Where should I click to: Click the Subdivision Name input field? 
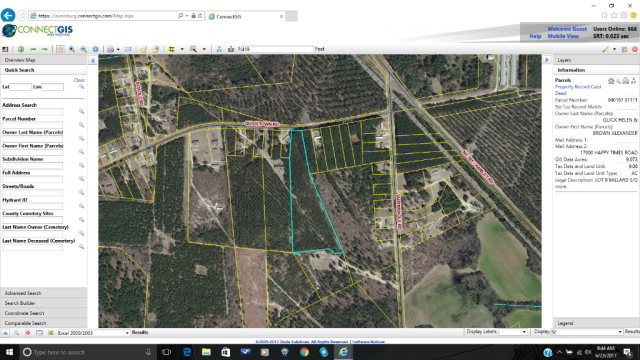tap(33, 165)
